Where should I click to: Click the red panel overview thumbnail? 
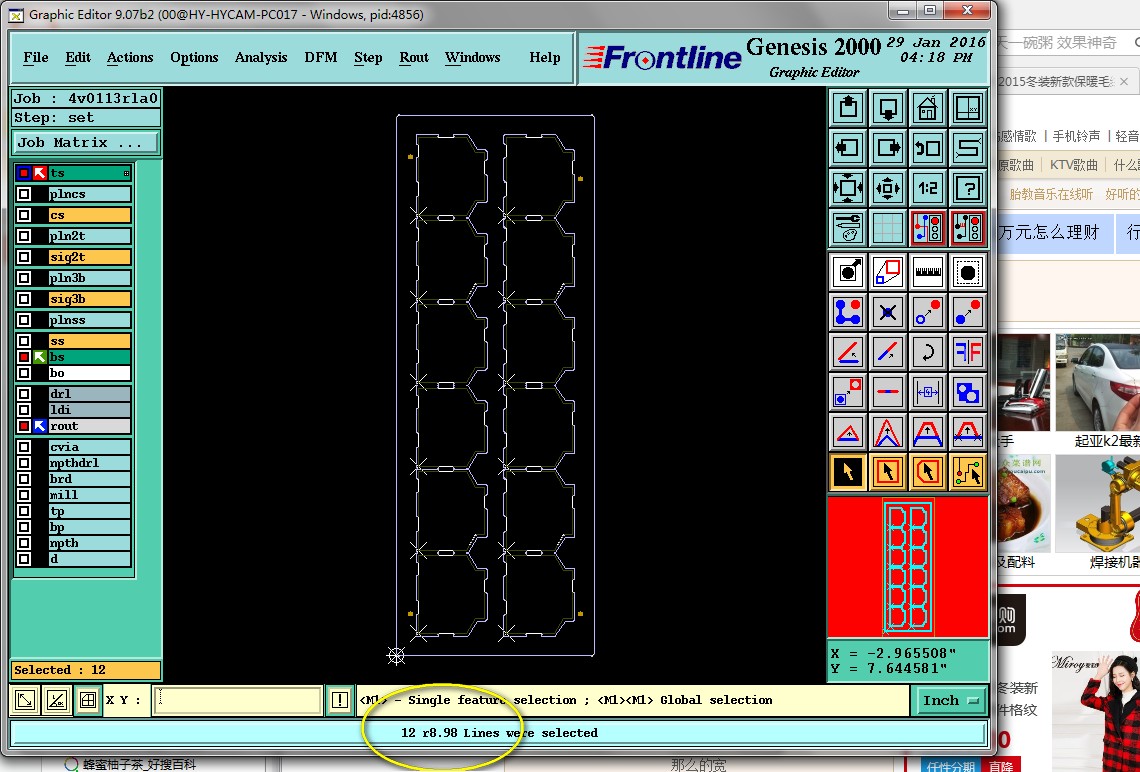pos(908,566)
